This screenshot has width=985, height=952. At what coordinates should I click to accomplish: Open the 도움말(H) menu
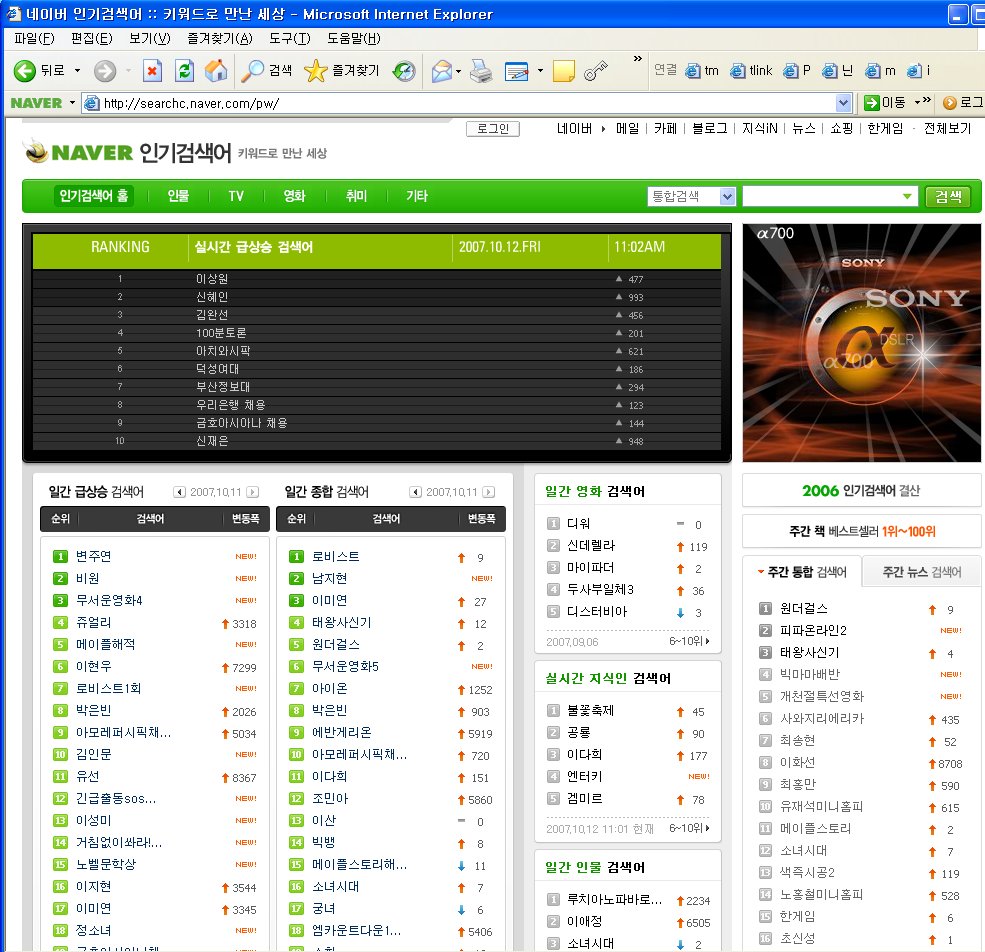pyautogui.click(x=354, y=38)
